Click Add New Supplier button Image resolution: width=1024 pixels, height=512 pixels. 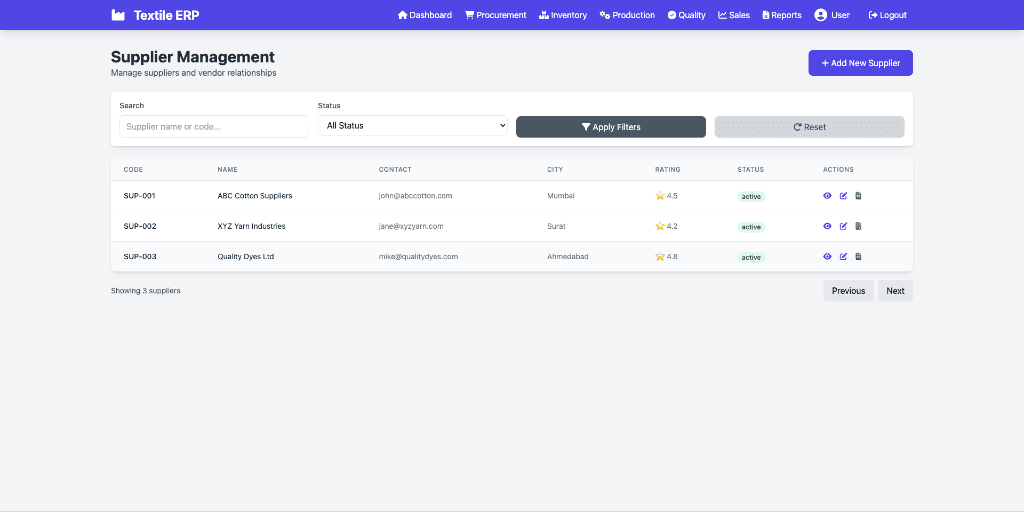tap(860, 63)
